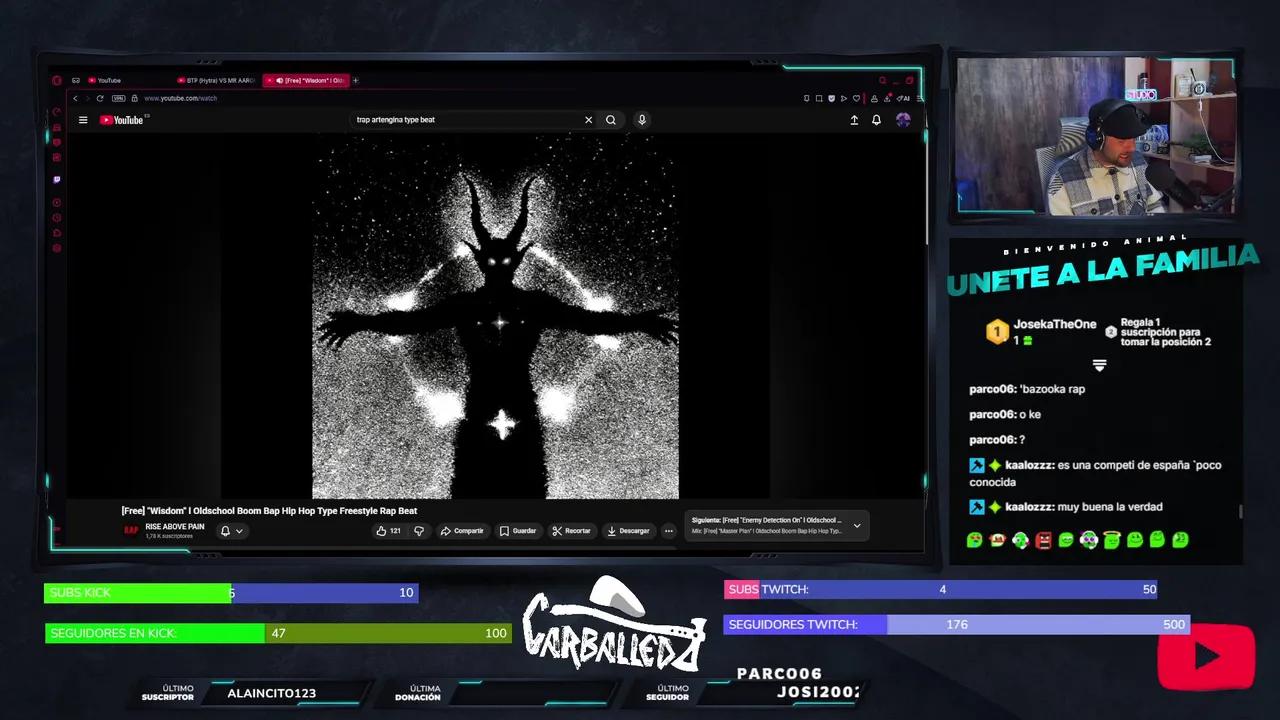
Task: Click the SUBS KICK progress bar
Action: (x=231, y=593)
